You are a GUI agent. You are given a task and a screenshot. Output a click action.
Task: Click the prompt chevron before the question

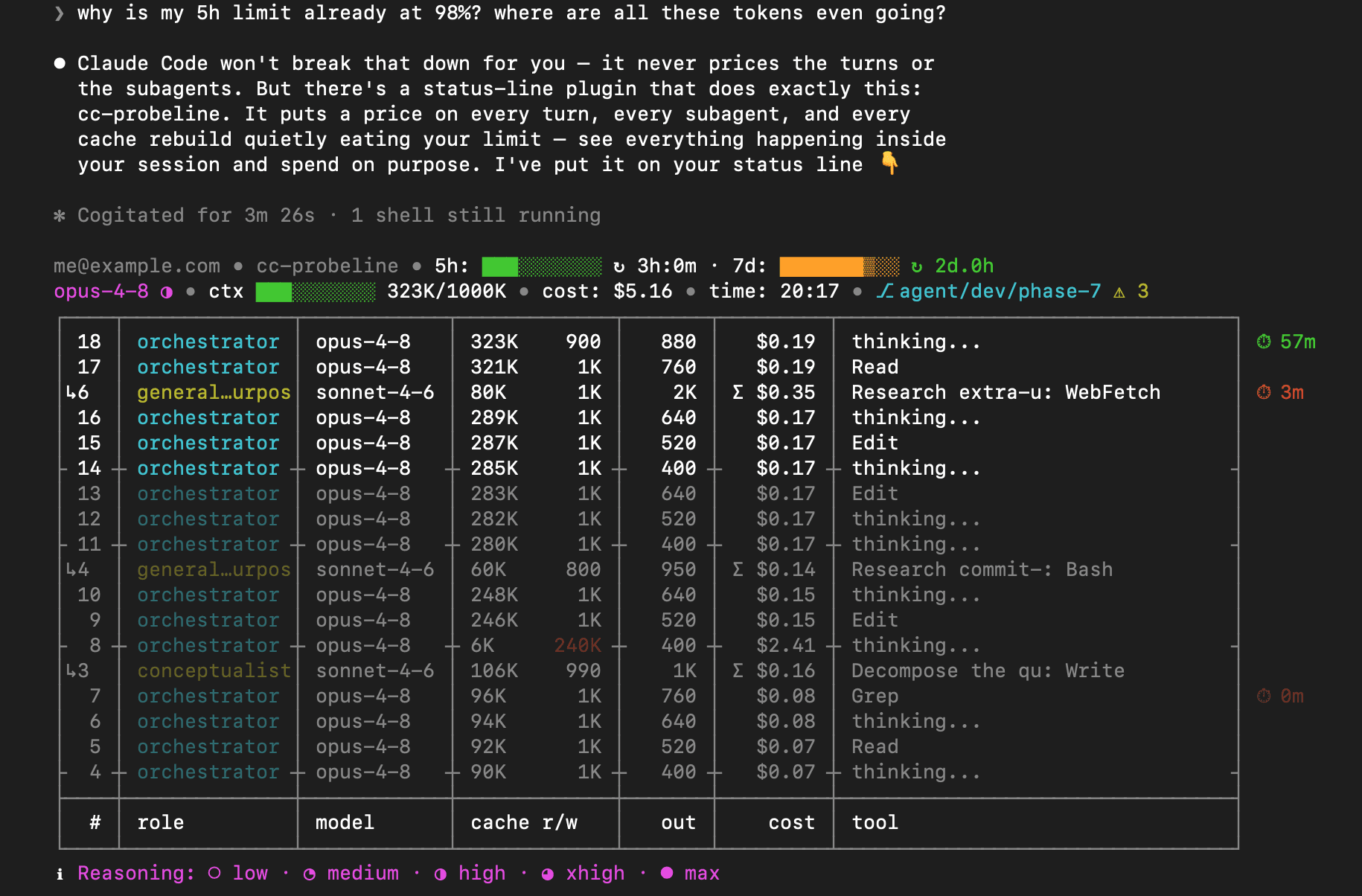pos(60,13)
